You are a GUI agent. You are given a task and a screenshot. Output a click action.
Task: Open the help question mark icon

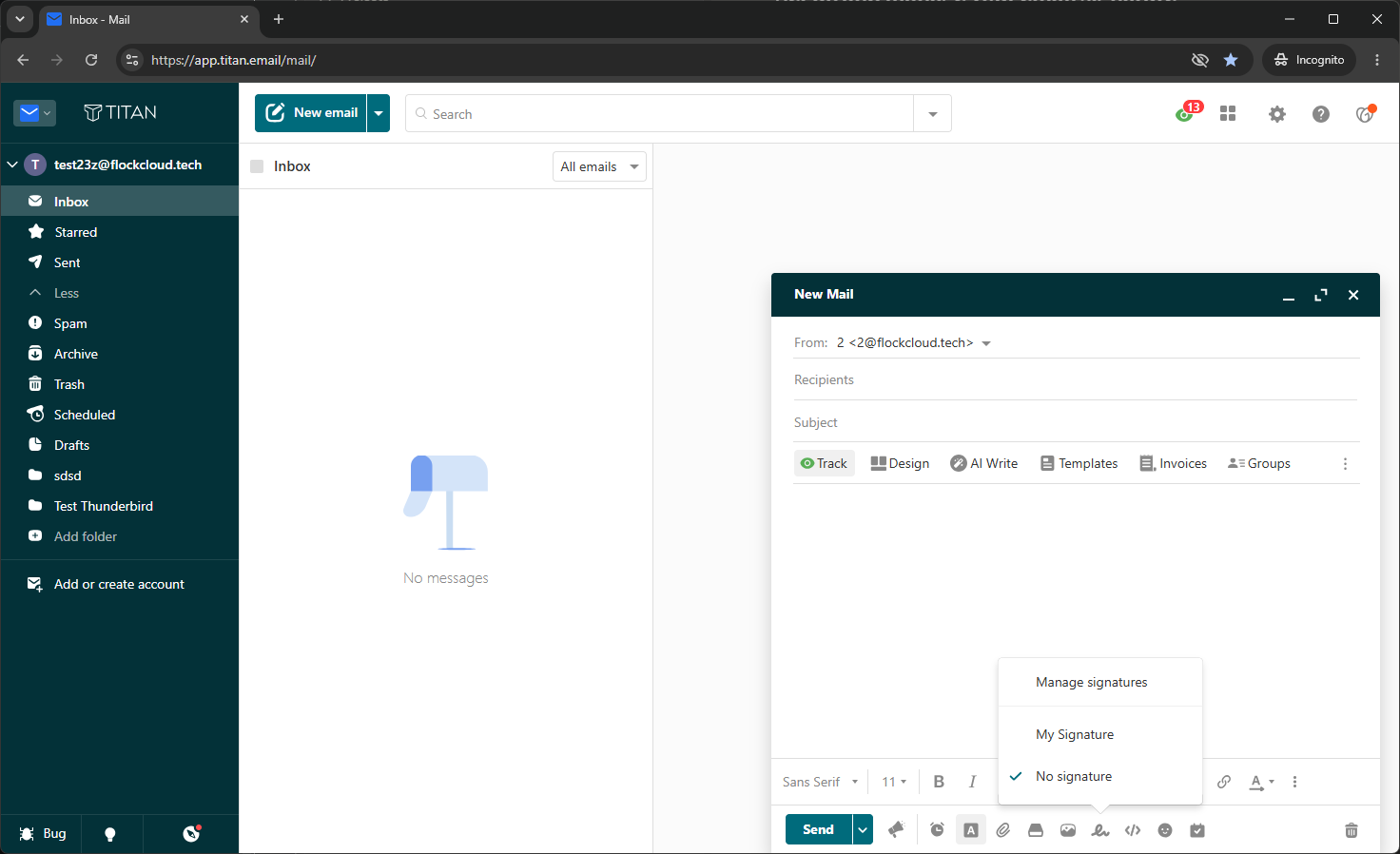click(1321, 114)
